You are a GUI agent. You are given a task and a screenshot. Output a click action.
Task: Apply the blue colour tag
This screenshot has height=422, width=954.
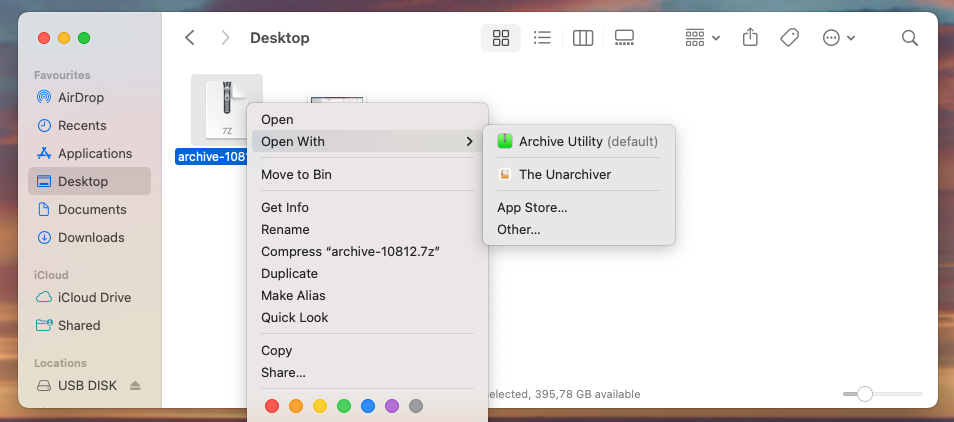coord(368,406)
